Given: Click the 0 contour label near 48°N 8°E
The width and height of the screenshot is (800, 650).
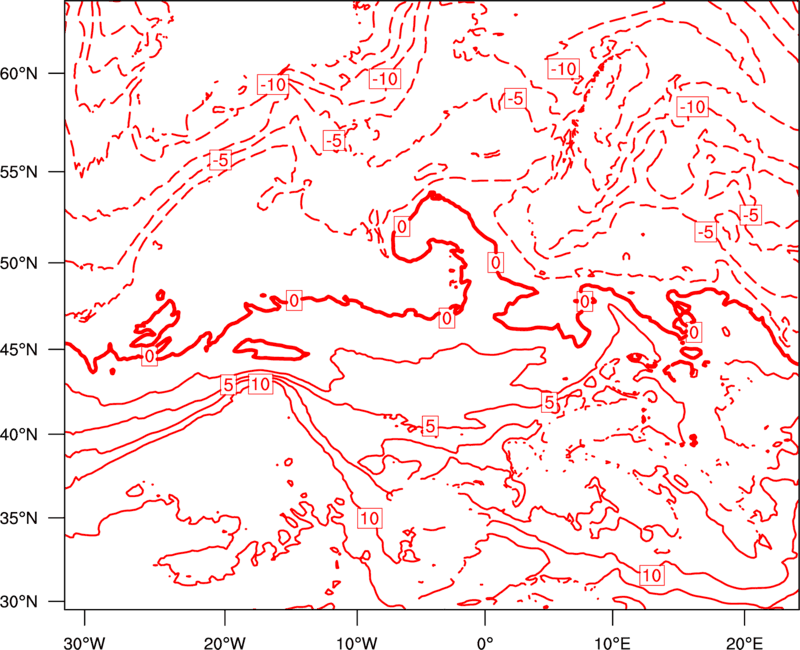Looking at the screenshot, I should (x=585, y=302).
